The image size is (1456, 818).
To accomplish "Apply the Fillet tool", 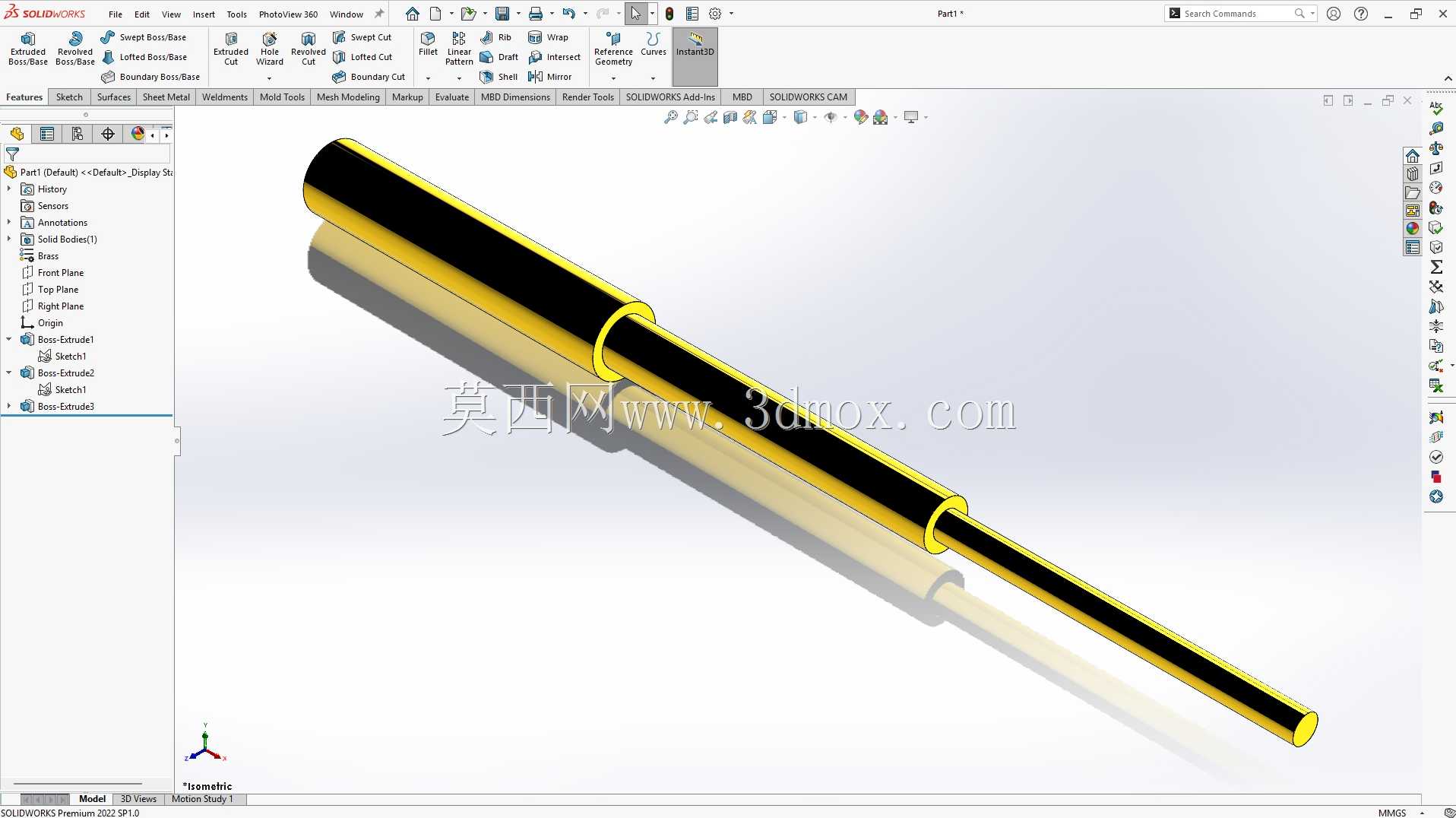I will point(428,44).
